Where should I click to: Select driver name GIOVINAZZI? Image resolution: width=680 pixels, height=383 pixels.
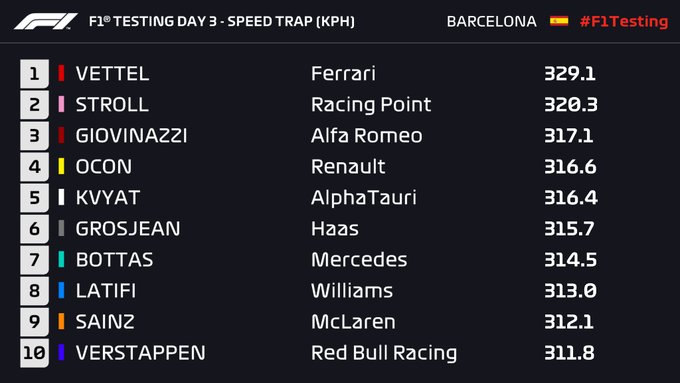click(131, 136)
